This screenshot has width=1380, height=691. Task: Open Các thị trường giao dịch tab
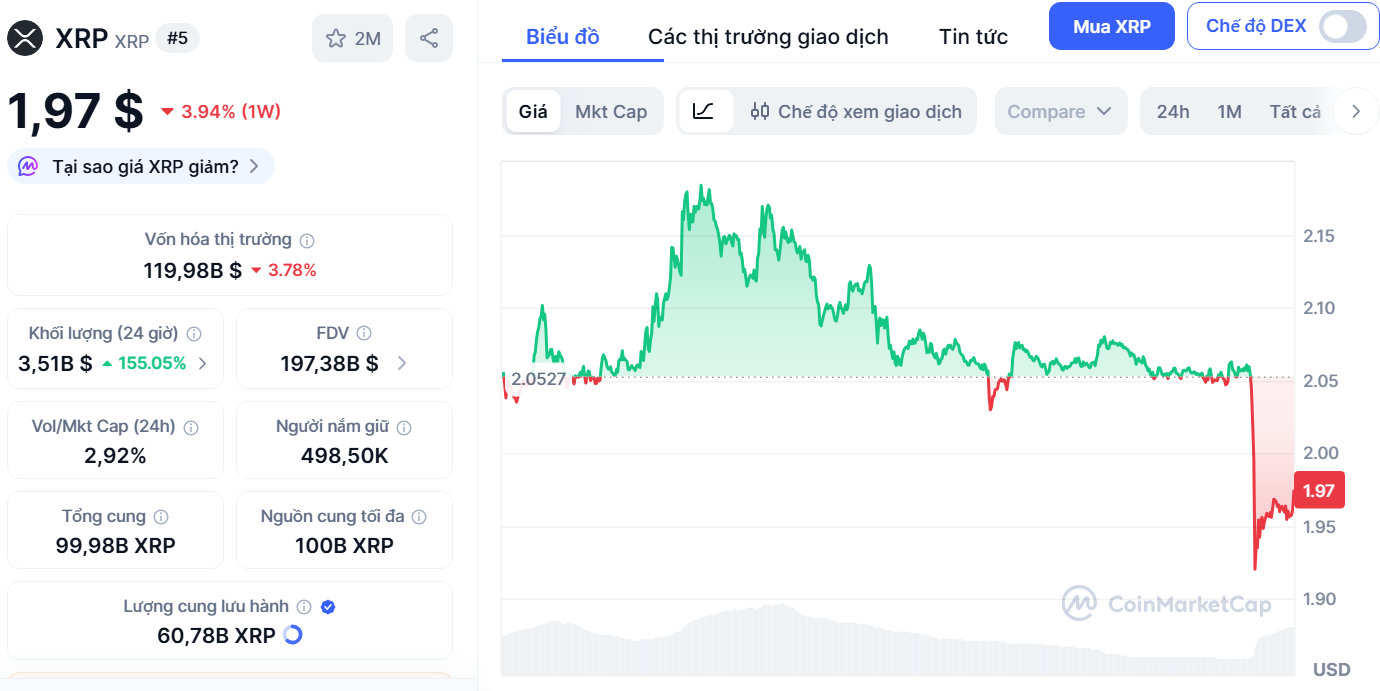pos(768,38)
